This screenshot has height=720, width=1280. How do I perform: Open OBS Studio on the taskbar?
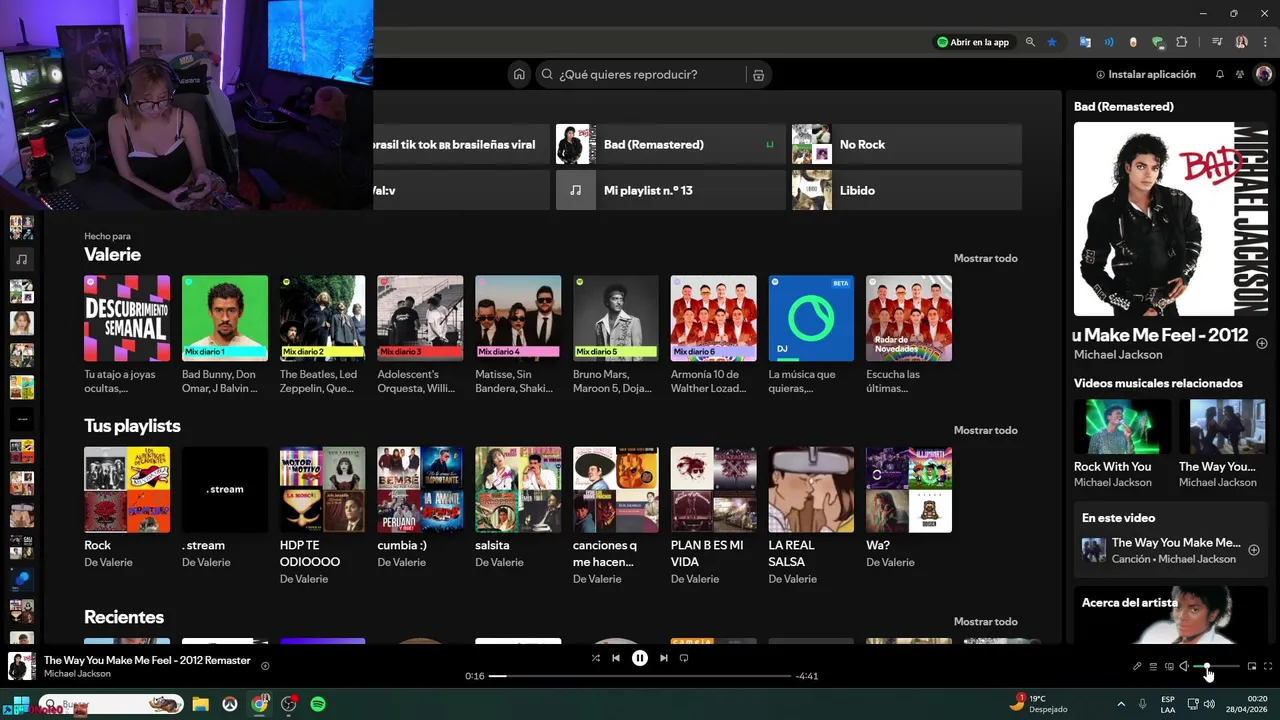[x=289, y=704]
